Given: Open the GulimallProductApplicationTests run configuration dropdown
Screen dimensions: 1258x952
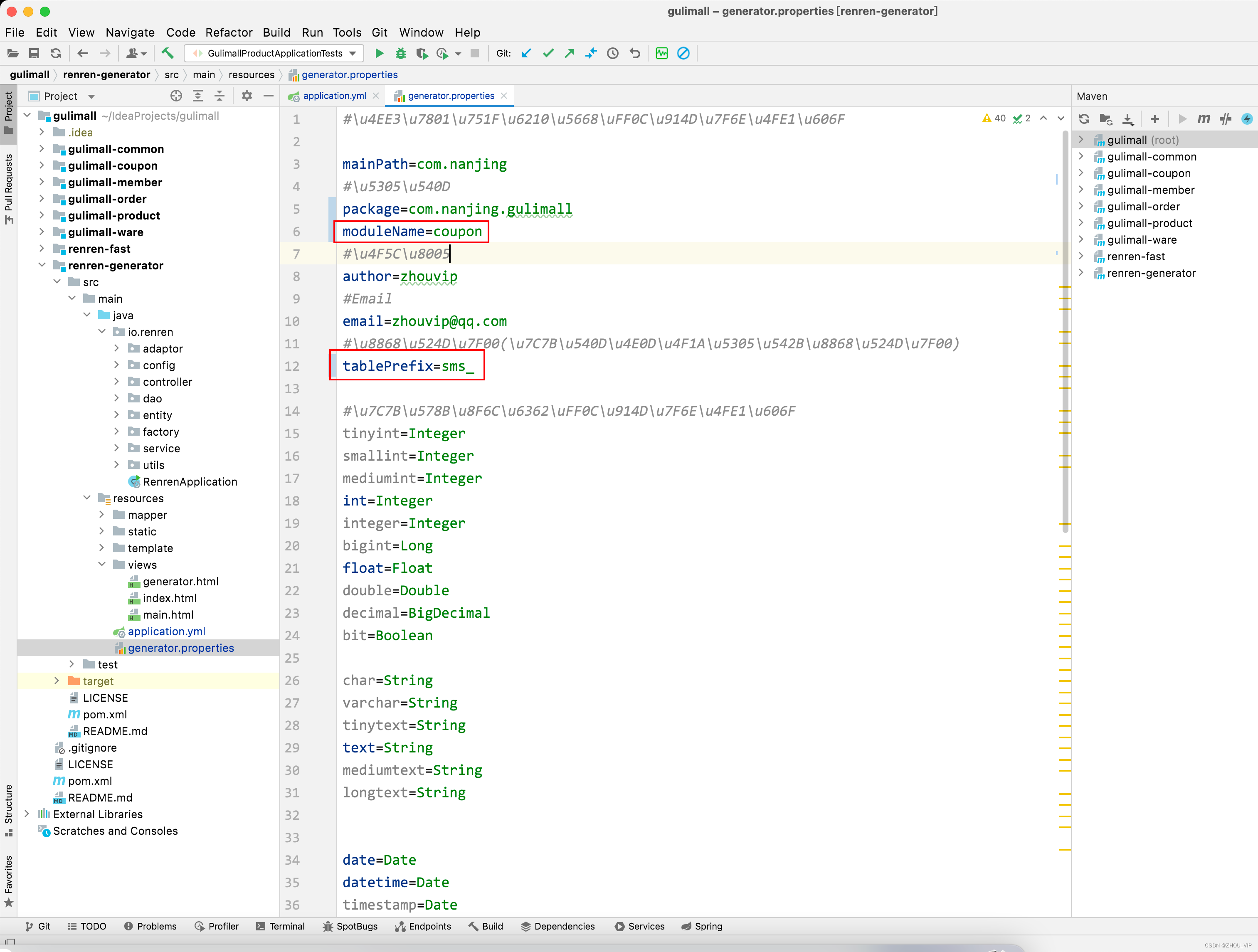Looking at the screenshot, I should [x=275, y=54].
